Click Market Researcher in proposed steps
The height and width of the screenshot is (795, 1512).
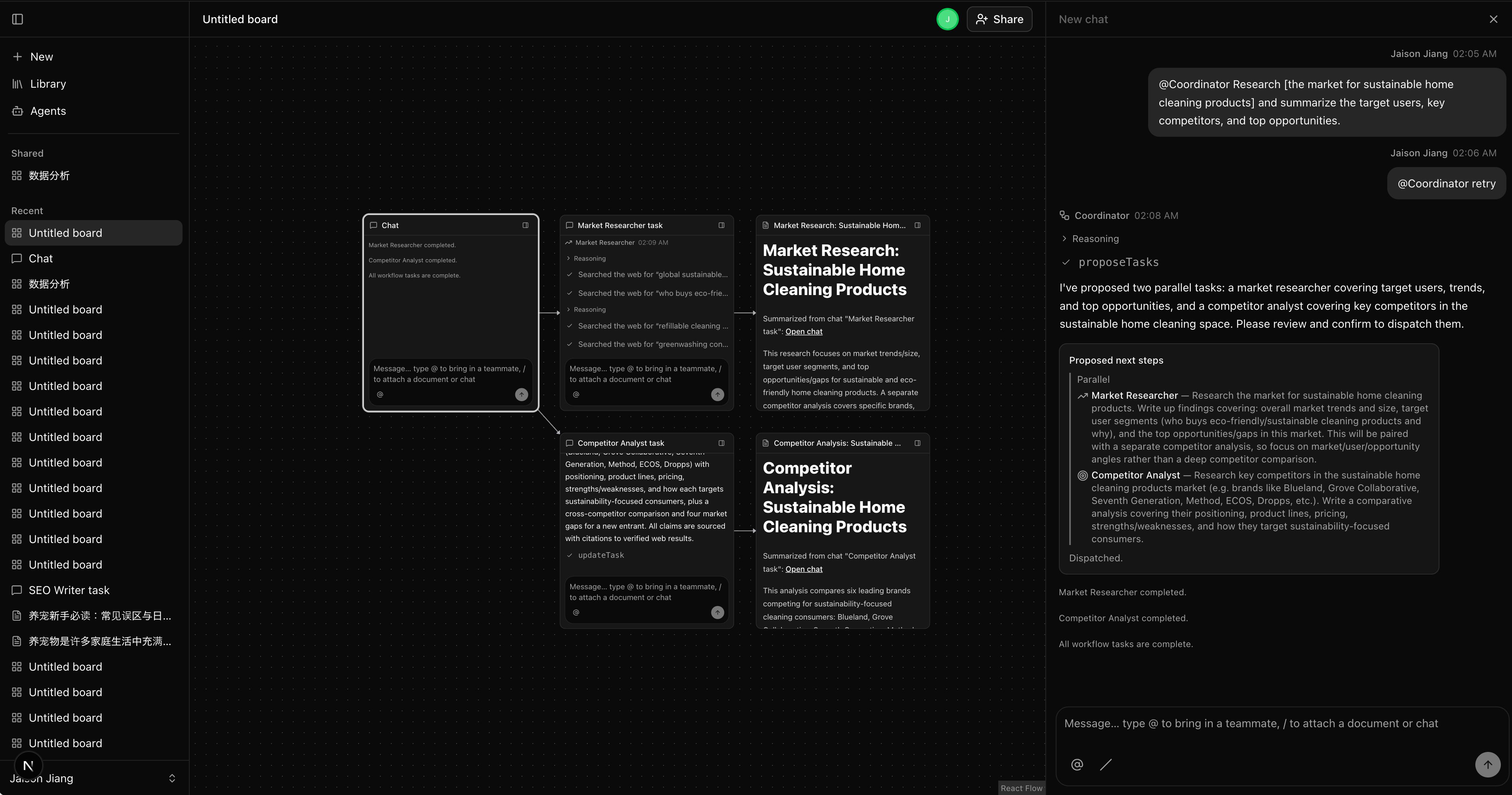1135,396
